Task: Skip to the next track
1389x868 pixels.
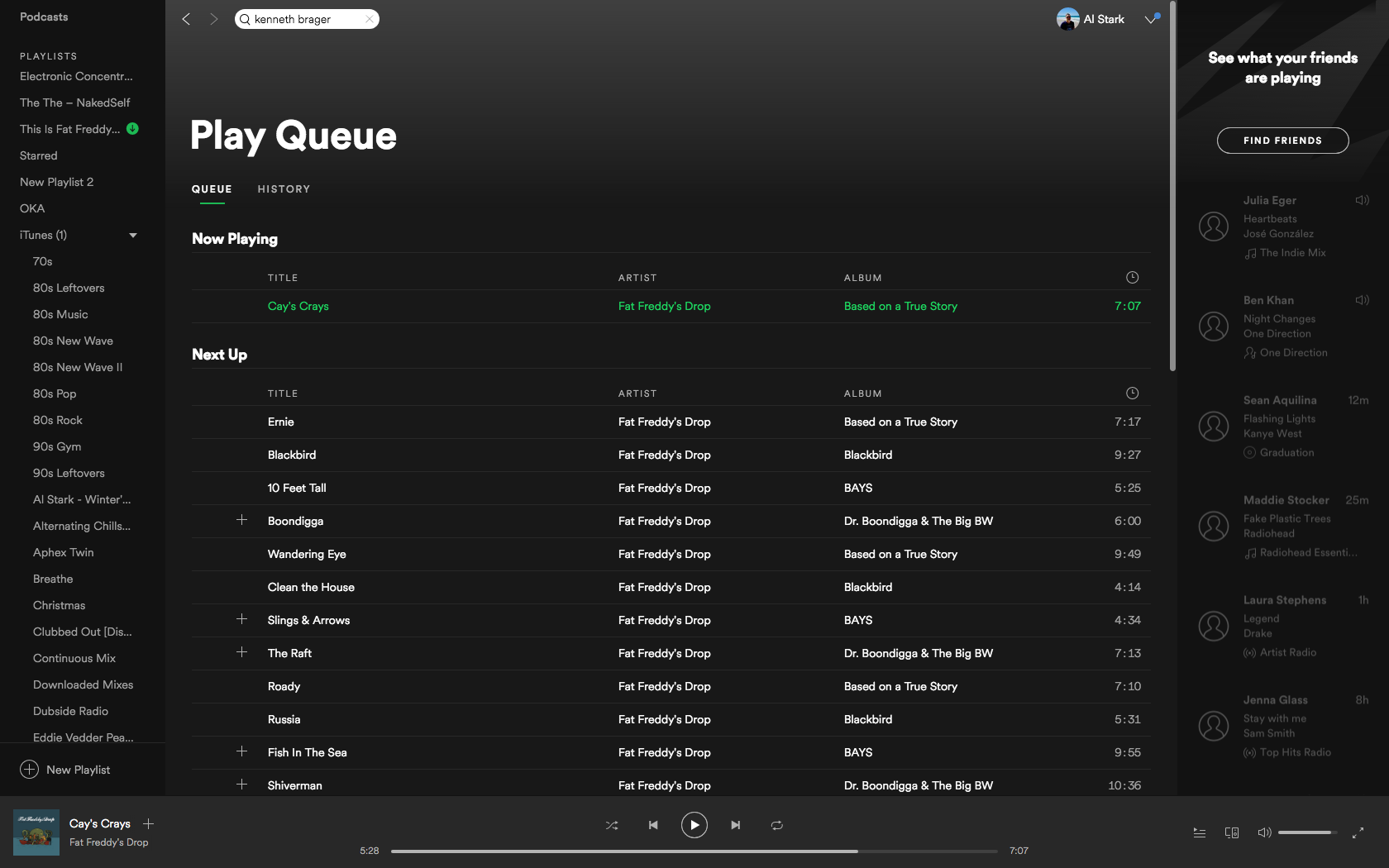Action: click(736, 825)
